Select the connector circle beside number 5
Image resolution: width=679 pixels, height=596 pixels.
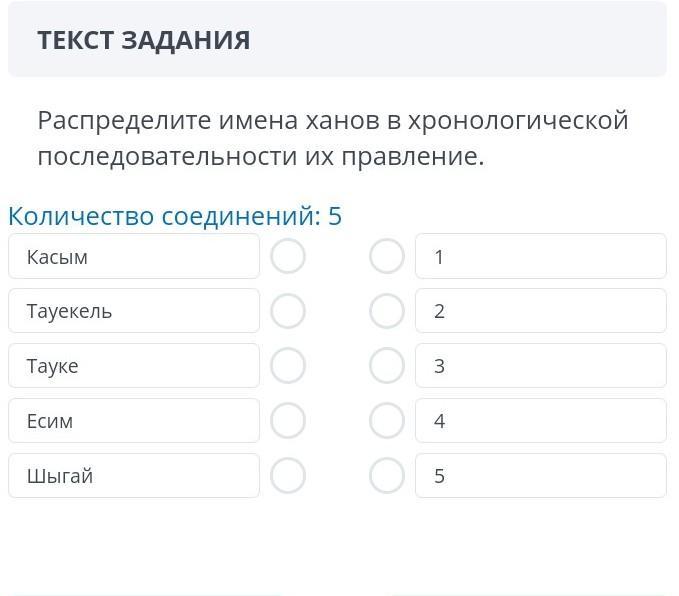(x=387, y=476)
